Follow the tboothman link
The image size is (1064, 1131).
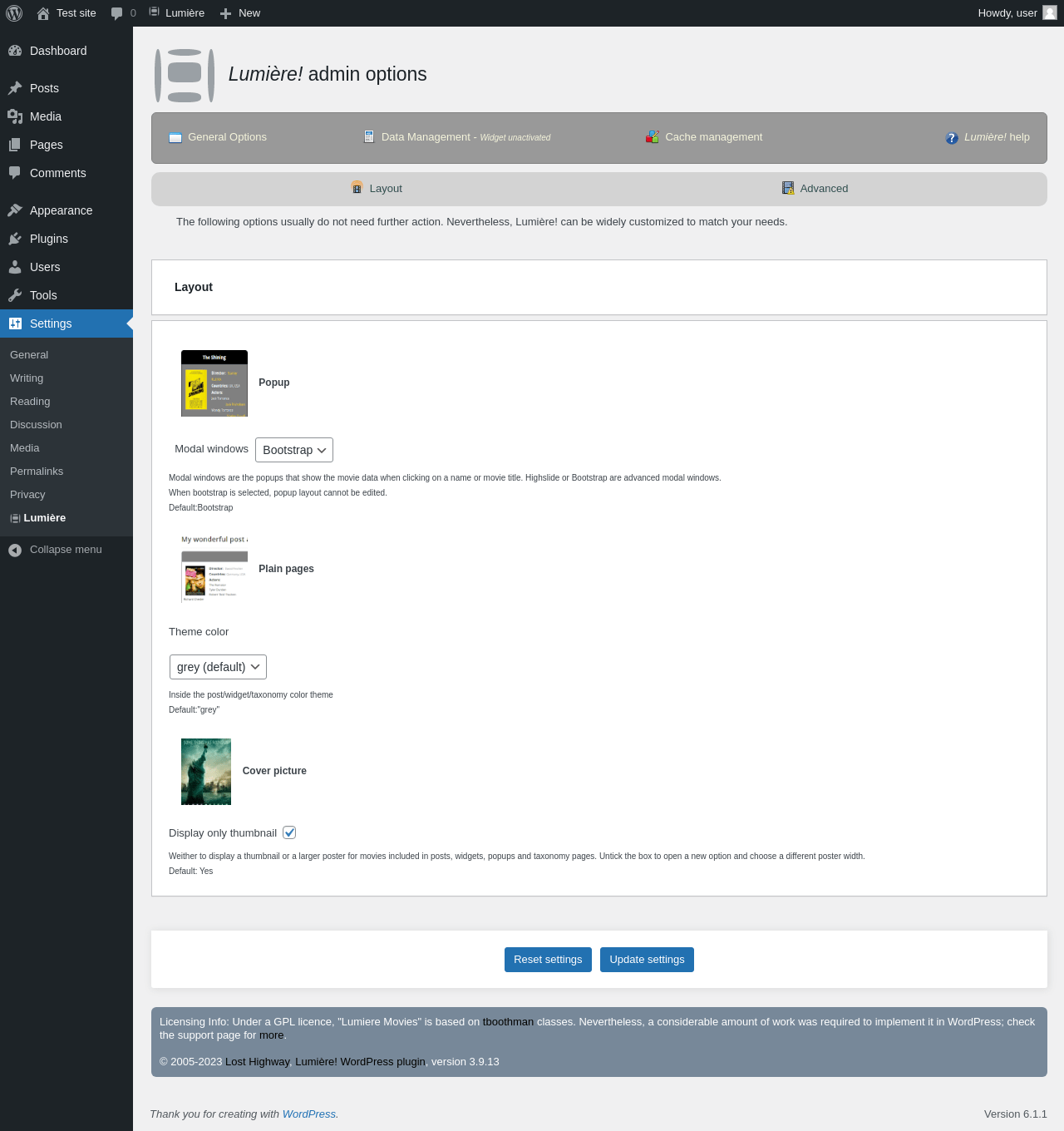[508, 1022]
